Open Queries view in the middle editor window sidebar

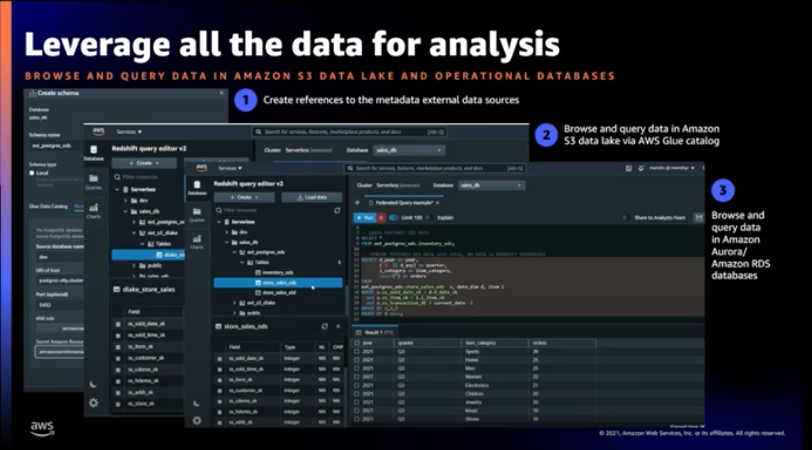point(94,182)
